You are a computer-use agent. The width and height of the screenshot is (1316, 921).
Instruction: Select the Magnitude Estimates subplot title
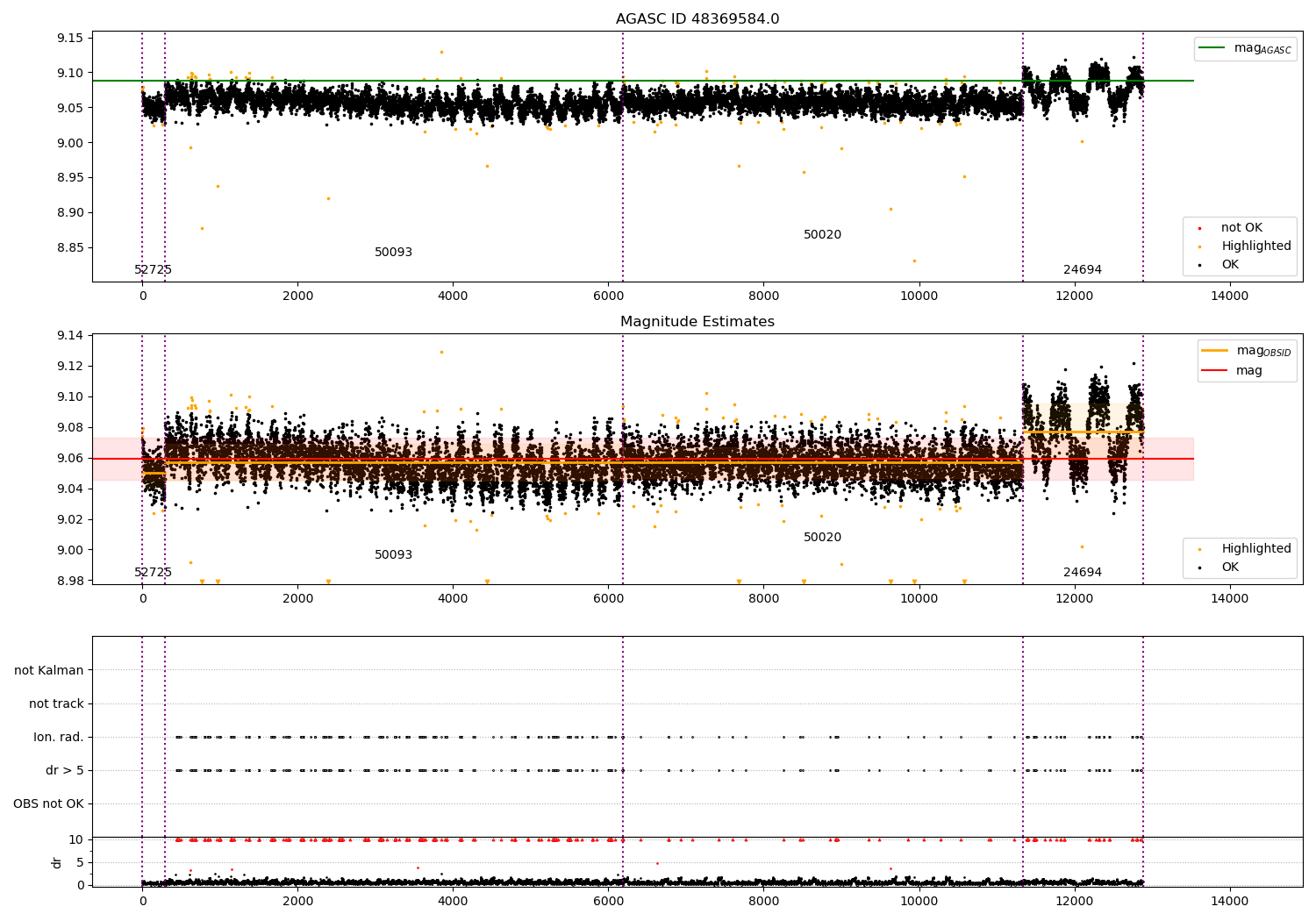pos(697,322)
